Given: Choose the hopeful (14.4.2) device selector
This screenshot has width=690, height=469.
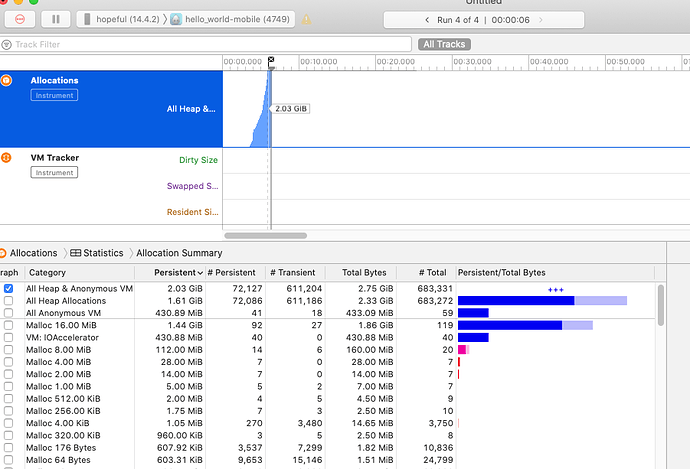Looking at the screenshot, I should coord(122,19).
